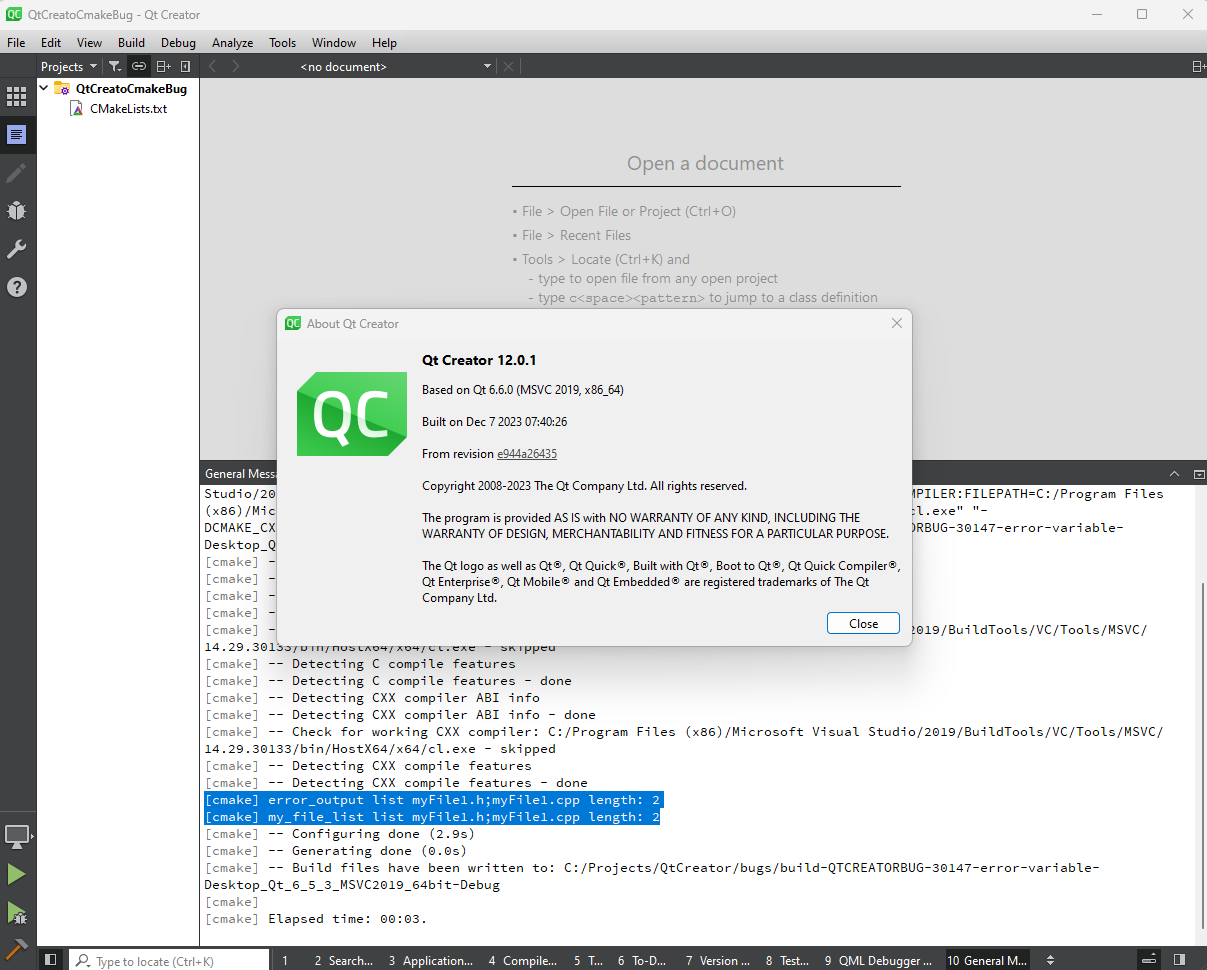
Task: Open 7 Version Control tab
Action: tap(719, 961)
